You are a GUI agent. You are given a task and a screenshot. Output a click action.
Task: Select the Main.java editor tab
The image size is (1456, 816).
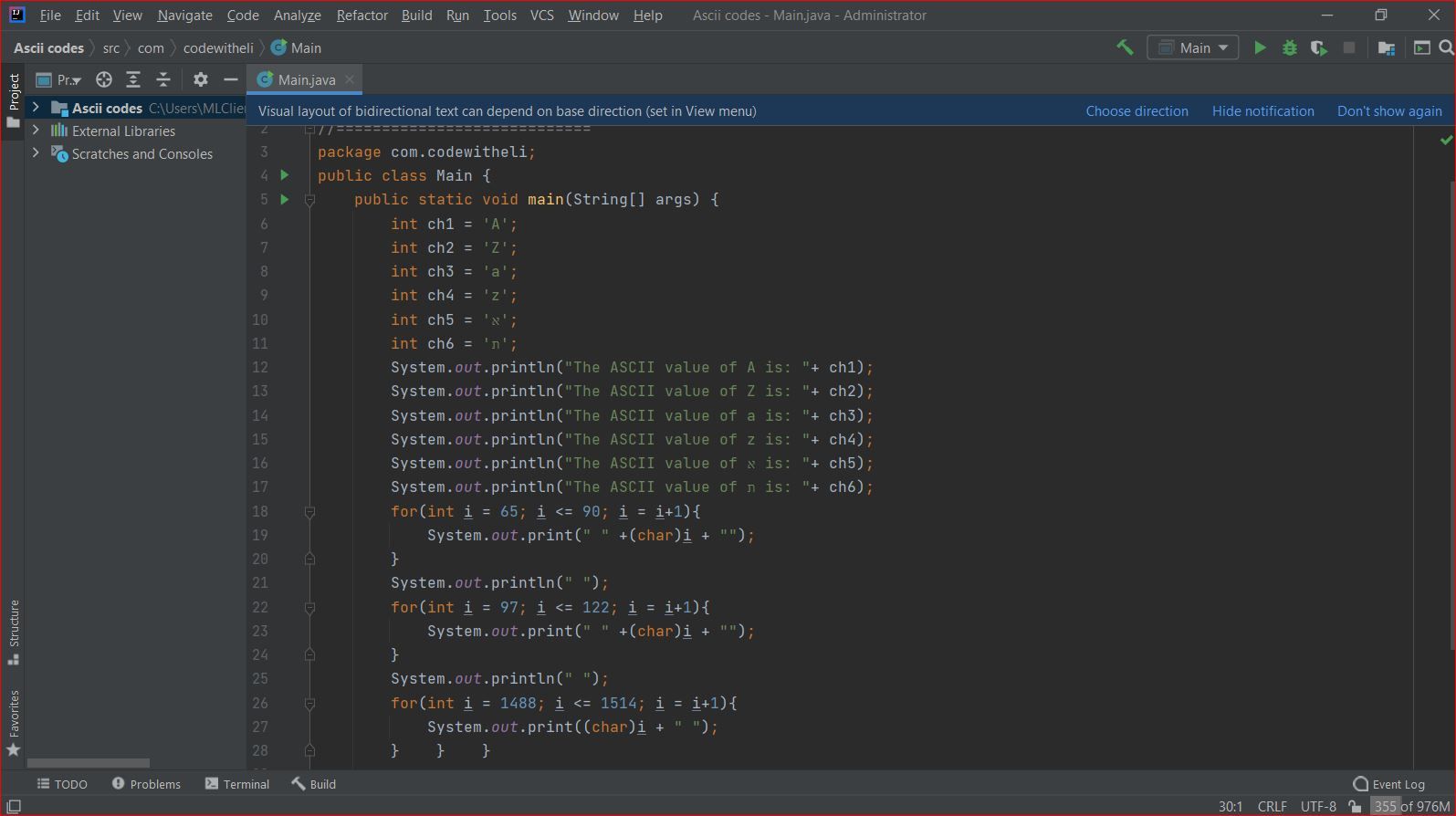pos(307,79)
